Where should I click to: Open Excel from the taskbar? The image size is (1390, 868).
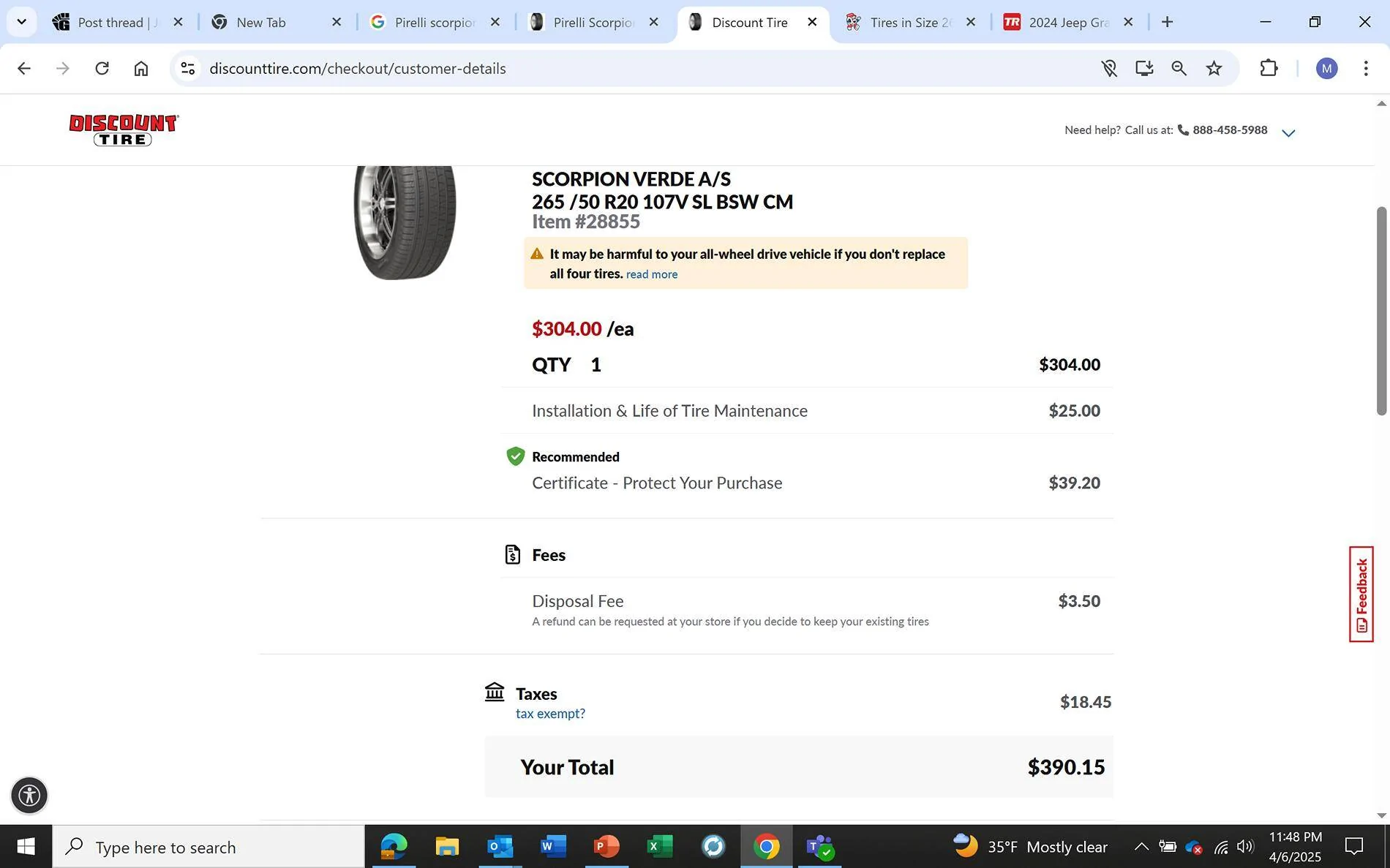tap(660, 847)
